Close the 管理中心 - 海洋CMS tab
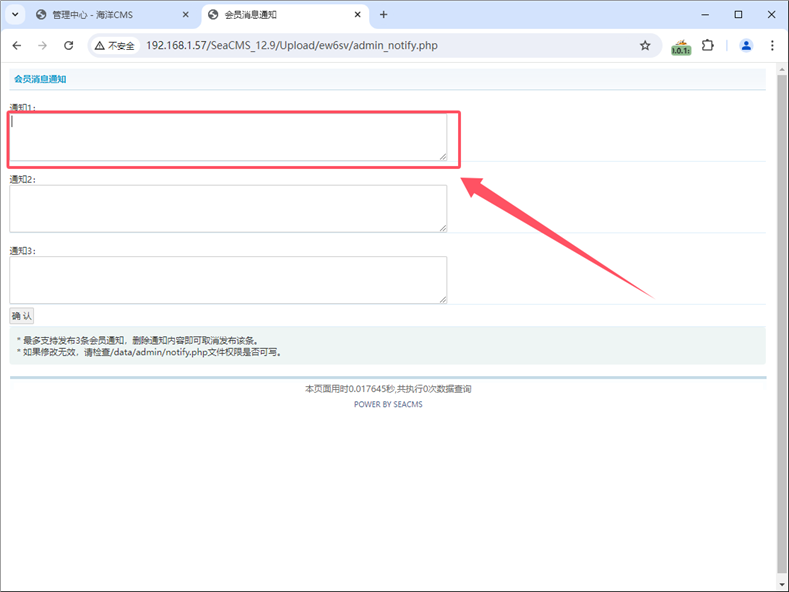 [x=185, y=15]
